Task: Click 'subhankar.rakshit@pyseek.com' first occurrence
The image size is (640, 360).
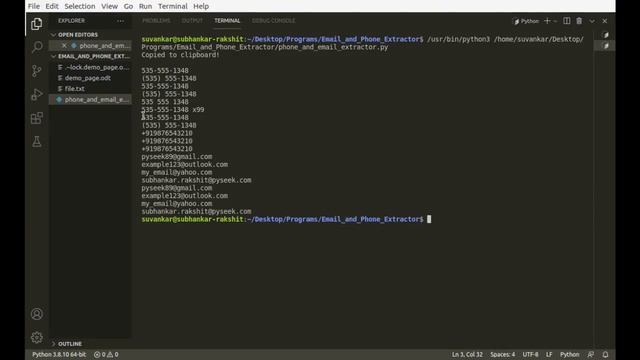Action: pos(196,180)
